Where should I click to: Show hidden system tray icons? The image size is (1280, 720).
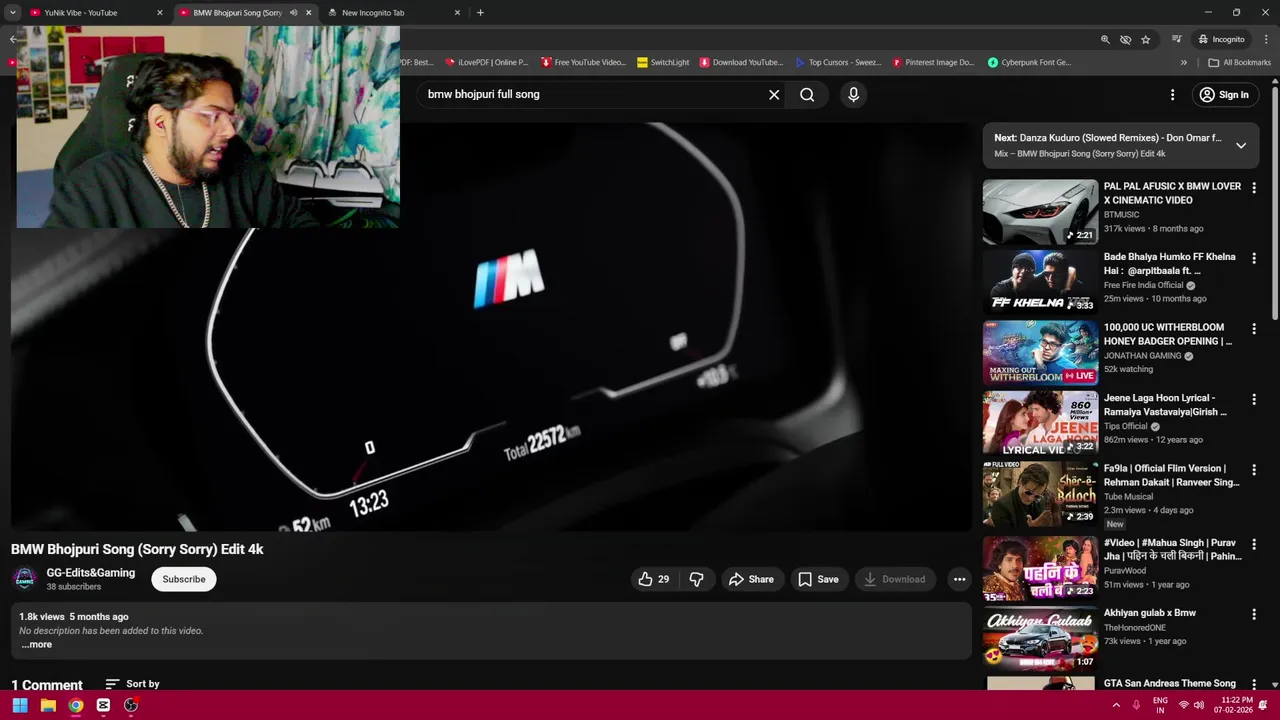(x=1116, y=706)
